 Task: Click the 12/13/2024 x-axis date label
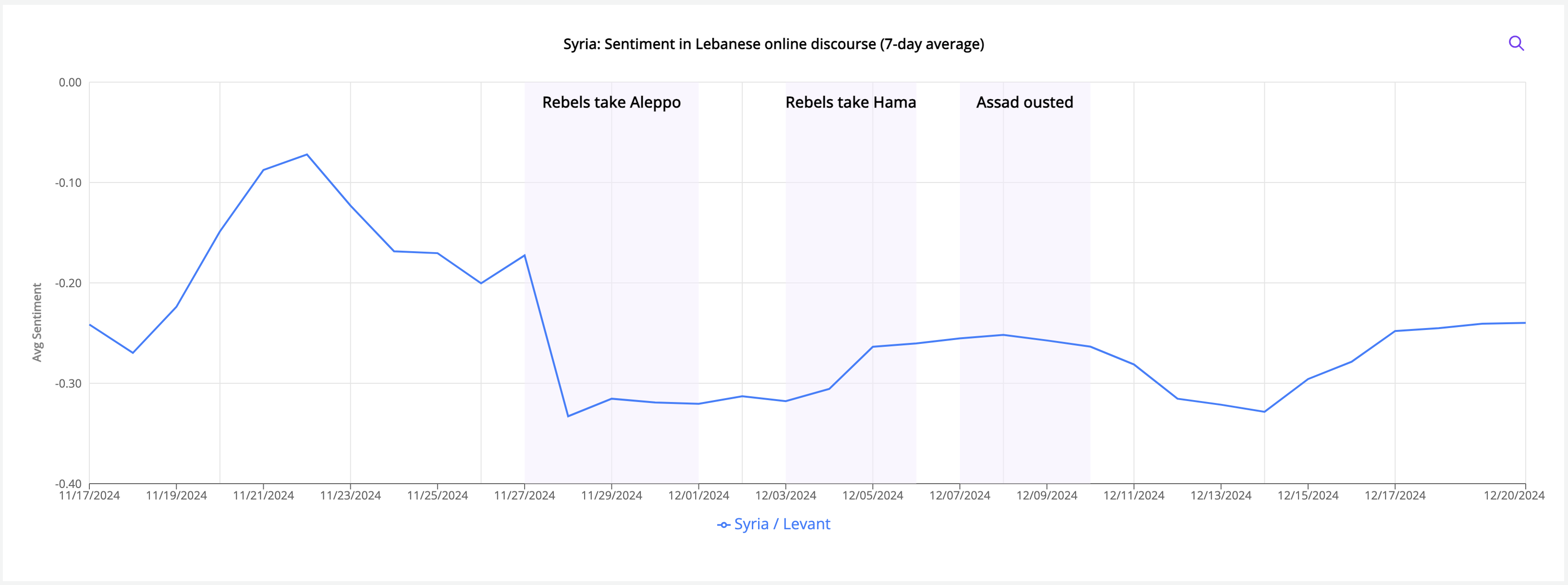1221,496
